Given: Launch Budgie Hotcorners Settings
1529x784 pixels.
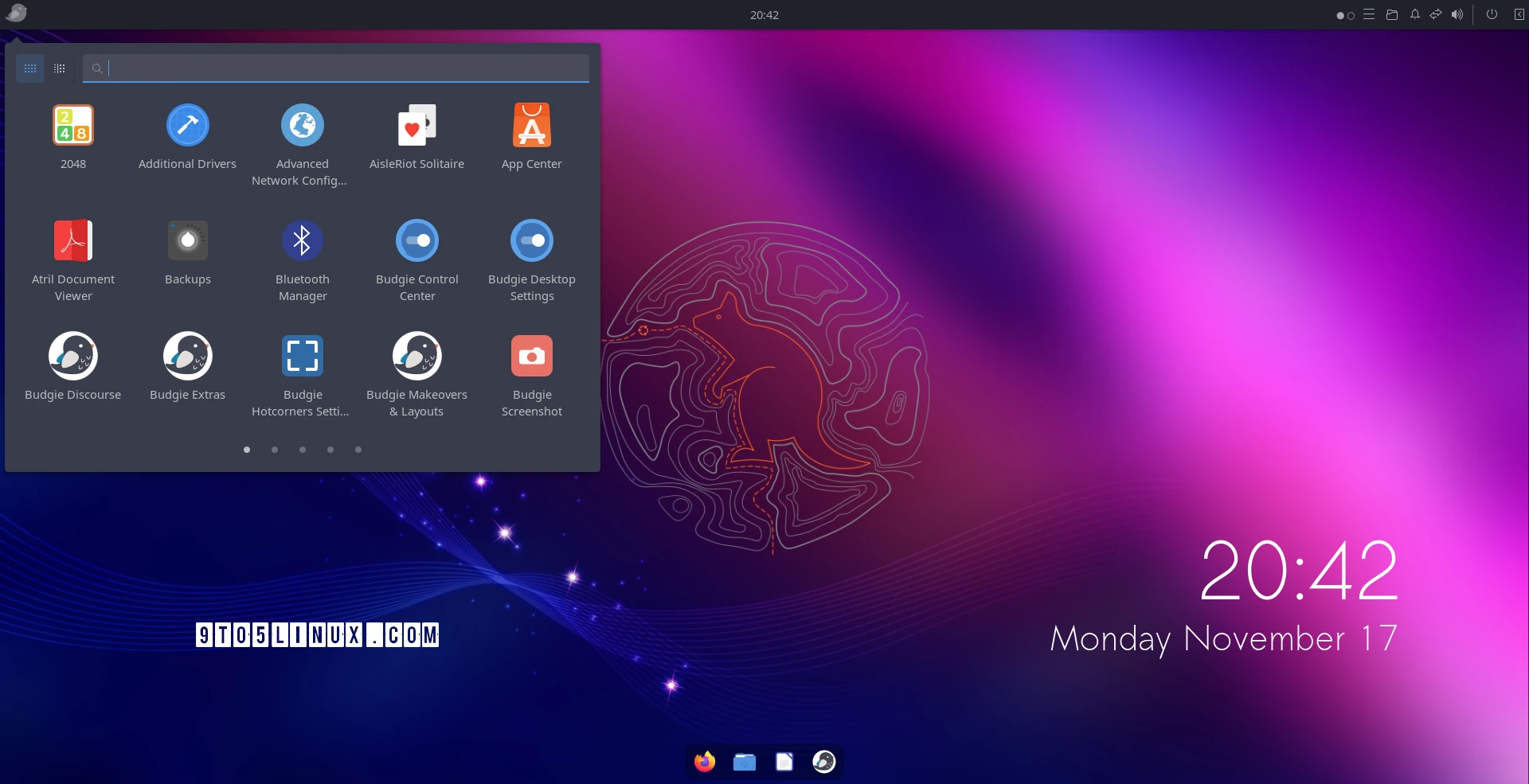Looking at the screenshot, I should [302, 357].
